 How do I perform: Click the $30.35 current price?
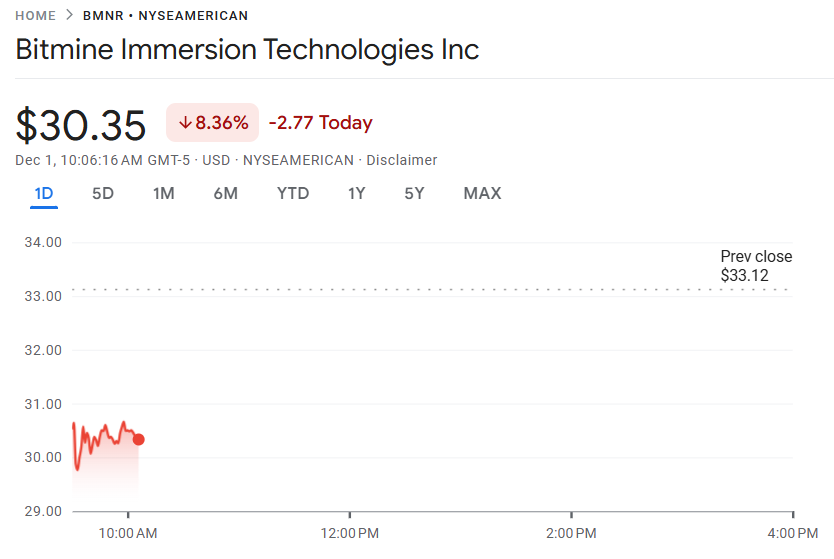(81, 124)
